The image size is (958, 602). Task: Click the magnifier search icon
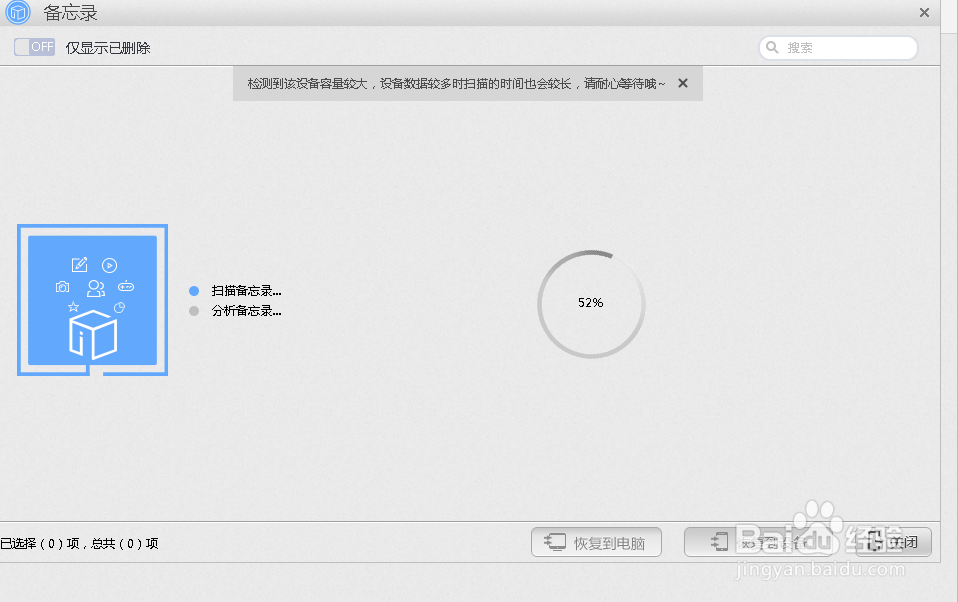coord(772,47)
